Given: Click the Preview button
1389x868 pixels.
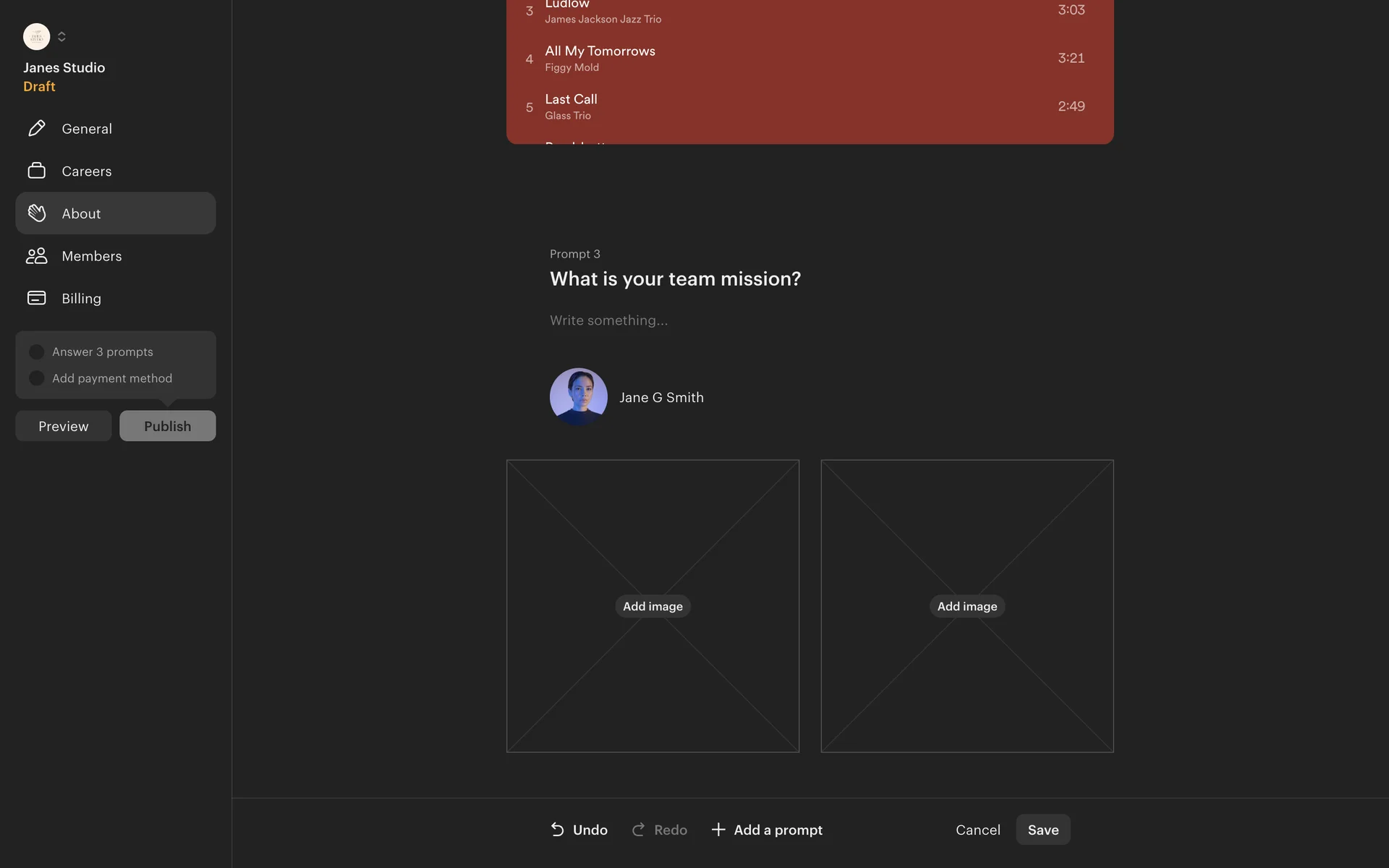Looking at the screenshot, I should (64, 426).
